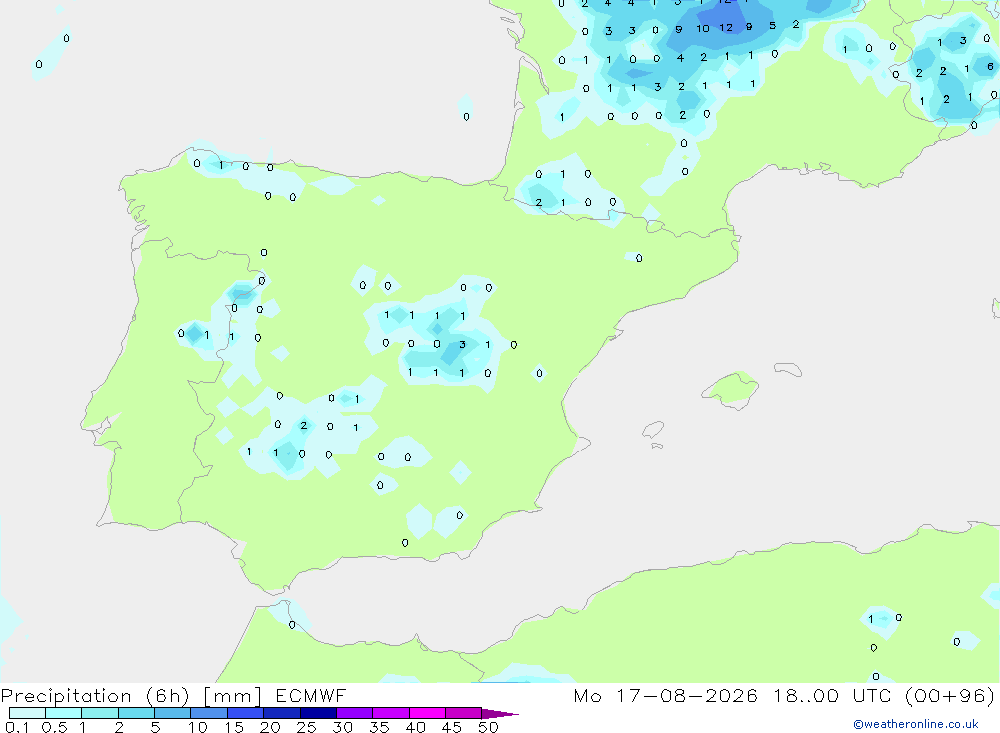Click the map value '10' over France

pyautogui.click(x=702, y=29)
